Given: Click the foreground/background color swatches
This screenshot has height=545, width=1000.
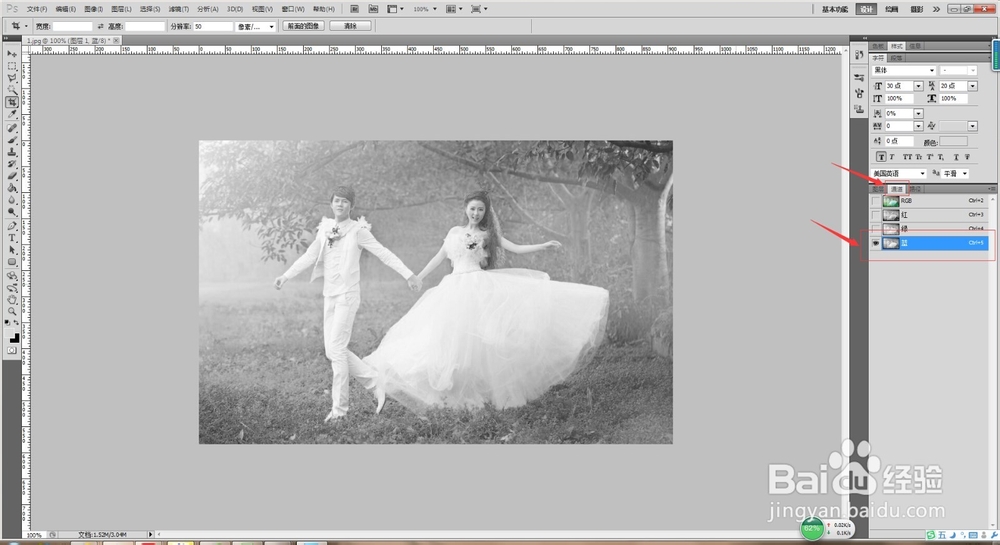Looking at the screenshot, I should (12, 335).
